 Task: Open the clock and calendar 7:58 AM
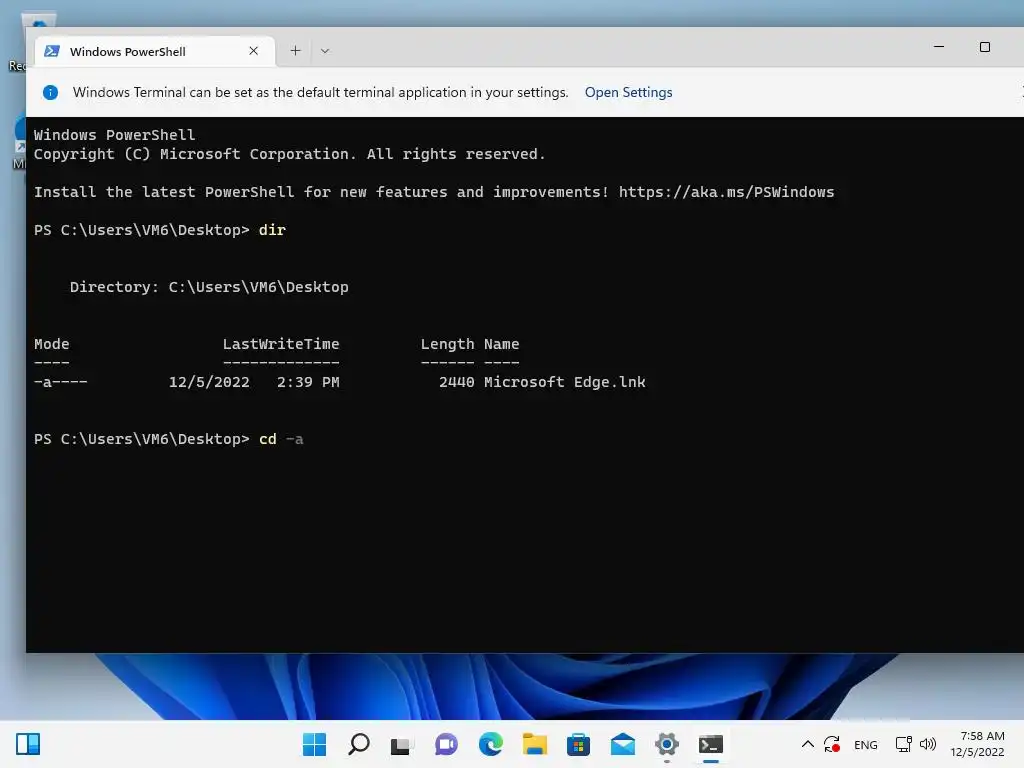coord(978,744)
